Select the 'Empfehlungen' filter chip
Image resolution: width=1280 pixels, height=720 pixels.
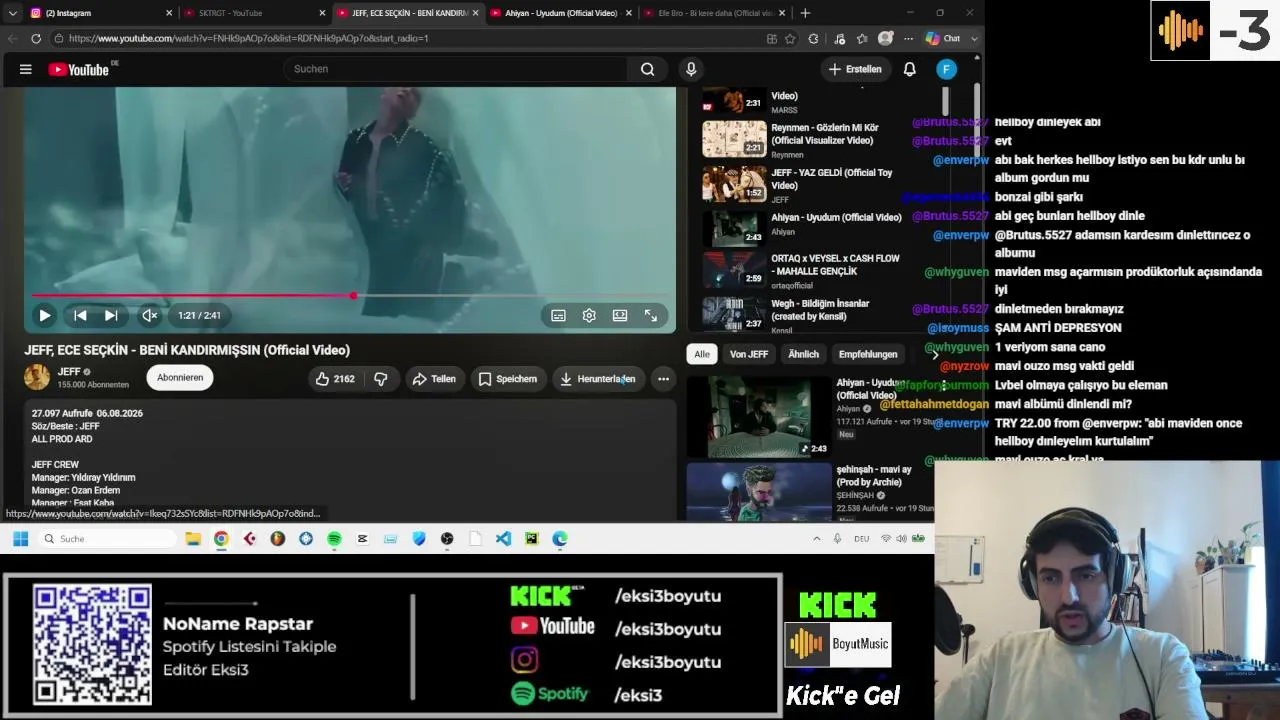[868, 354]
